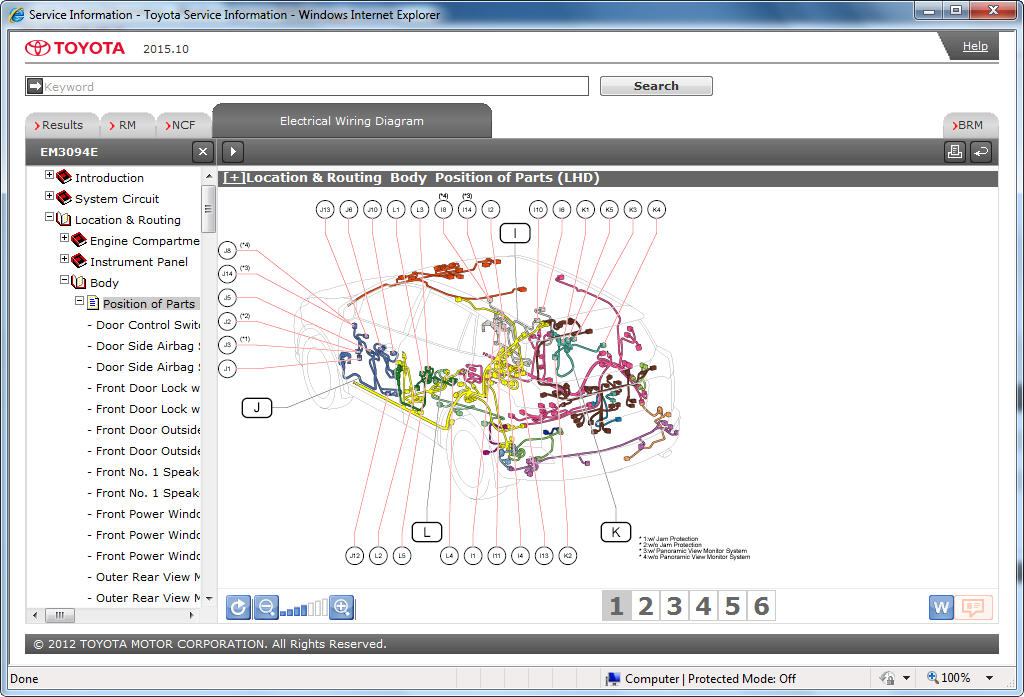
Task: Expand the Instrument Panel node
Action: [x=64, y=259]
